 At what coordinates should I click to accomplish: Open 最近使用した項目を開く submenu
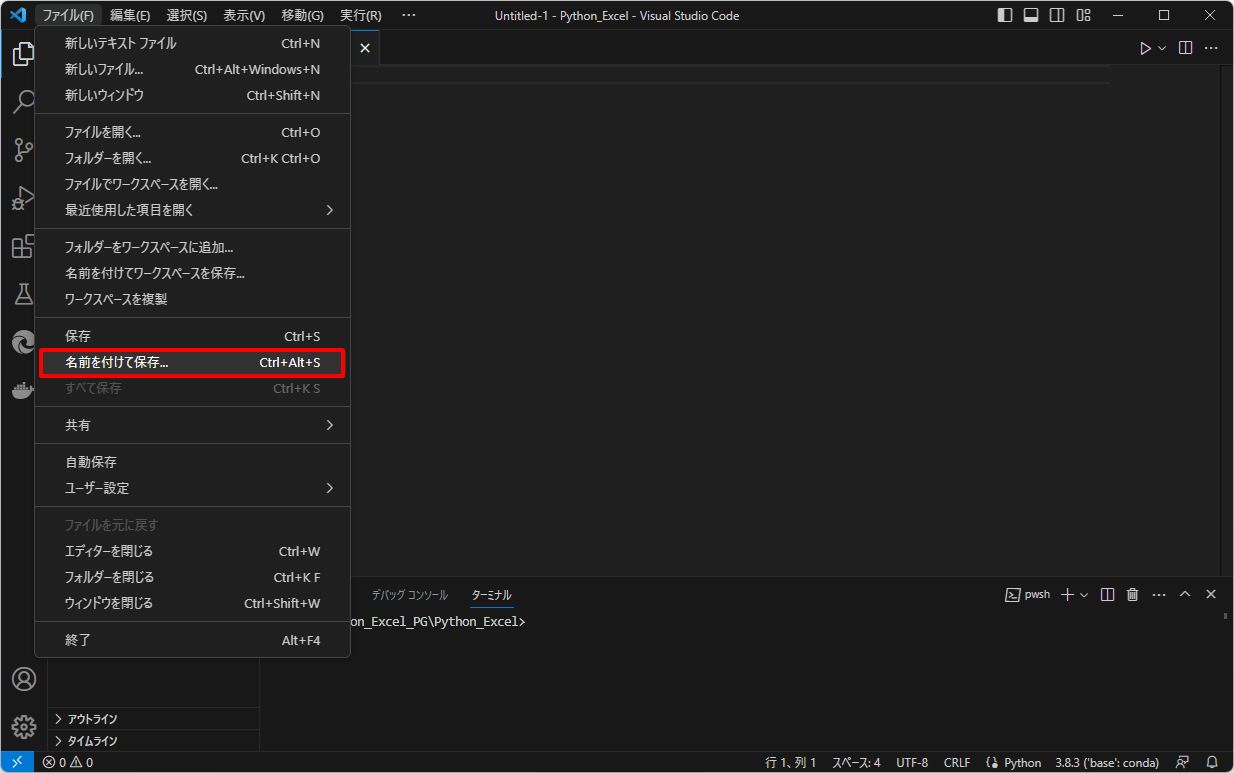tap(192, 210)
